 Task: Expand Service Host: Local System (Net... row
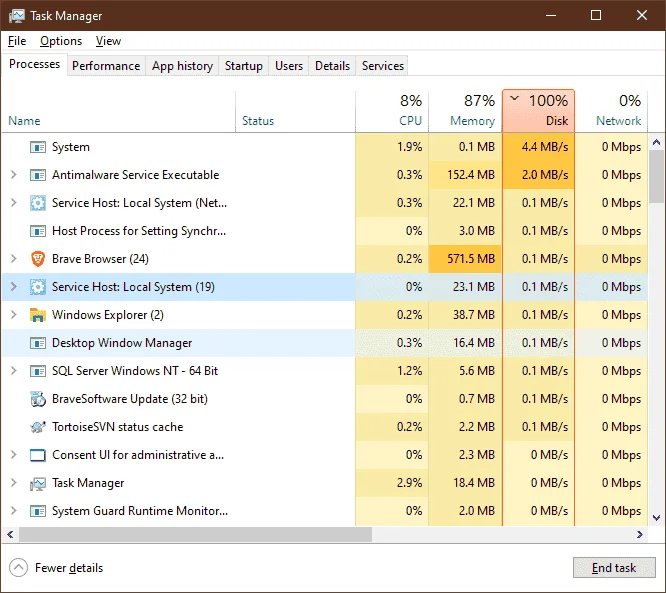[14, 203]
